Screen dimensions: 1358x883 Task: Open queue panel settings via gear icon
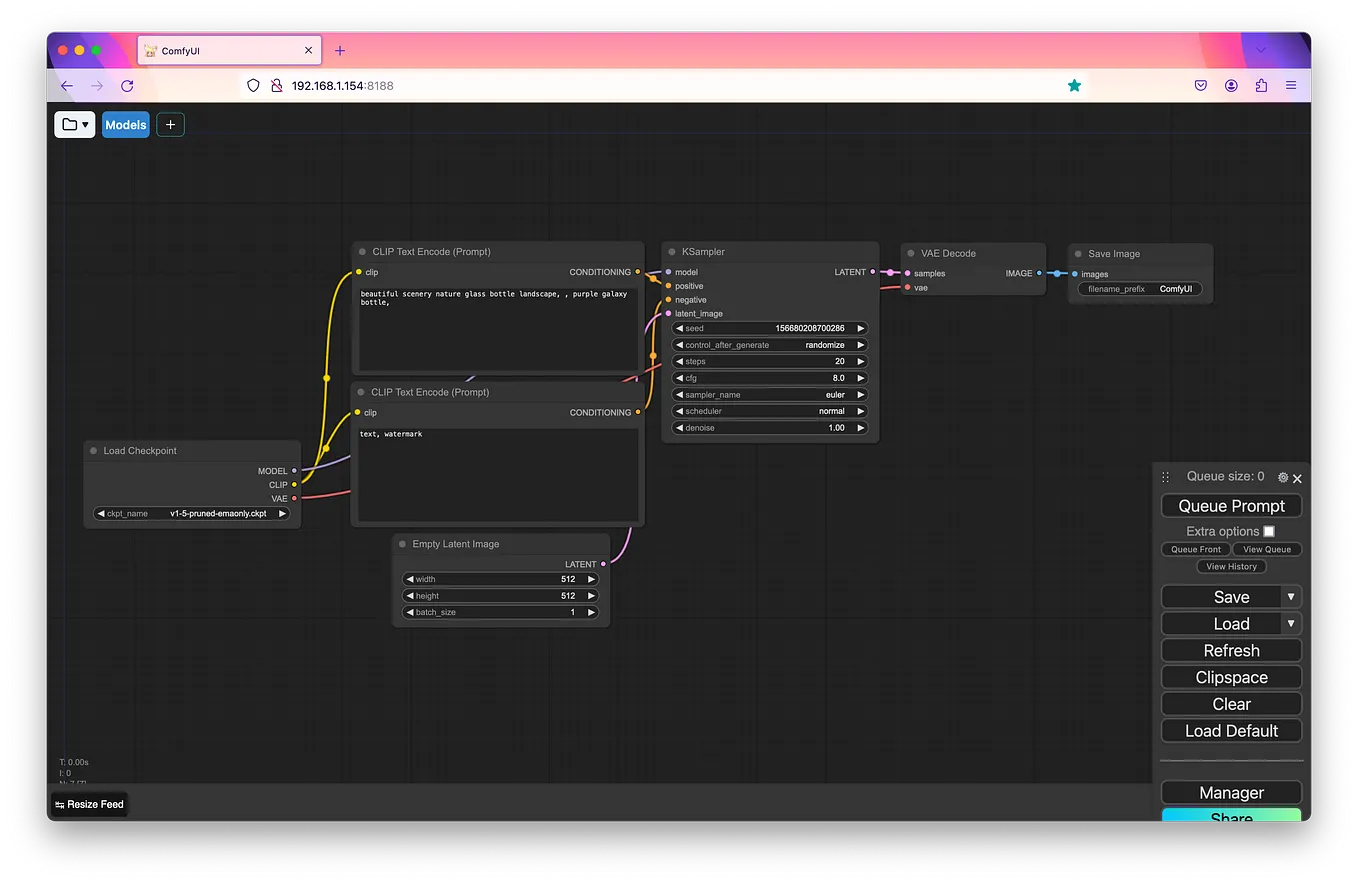pyautogui.click(x=1282, y=477)
